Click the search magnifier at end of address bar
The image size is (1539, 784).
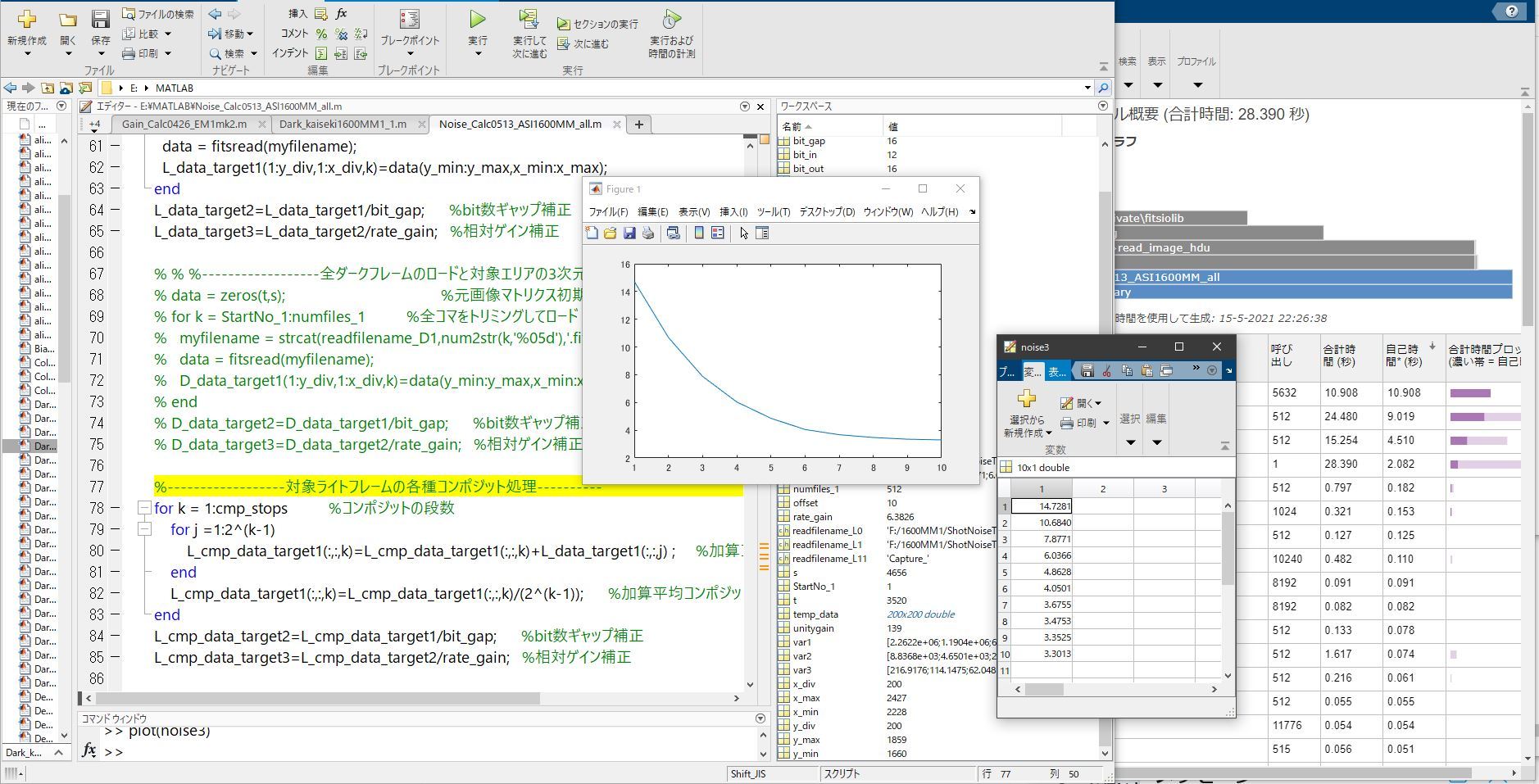pos(1103,88)
